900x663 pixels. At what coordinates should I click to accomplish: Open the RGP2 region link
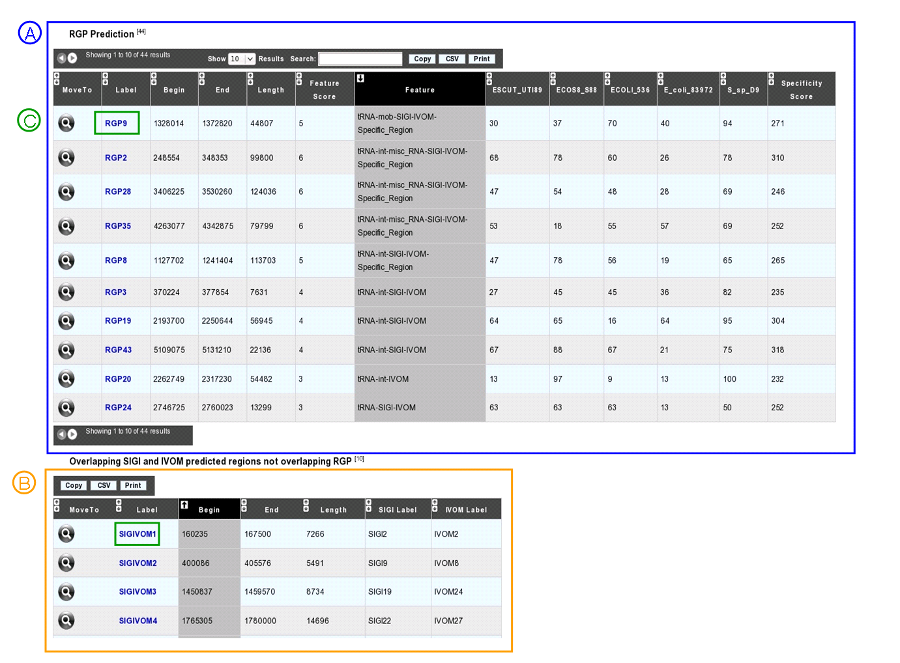[x=116, y=157]
